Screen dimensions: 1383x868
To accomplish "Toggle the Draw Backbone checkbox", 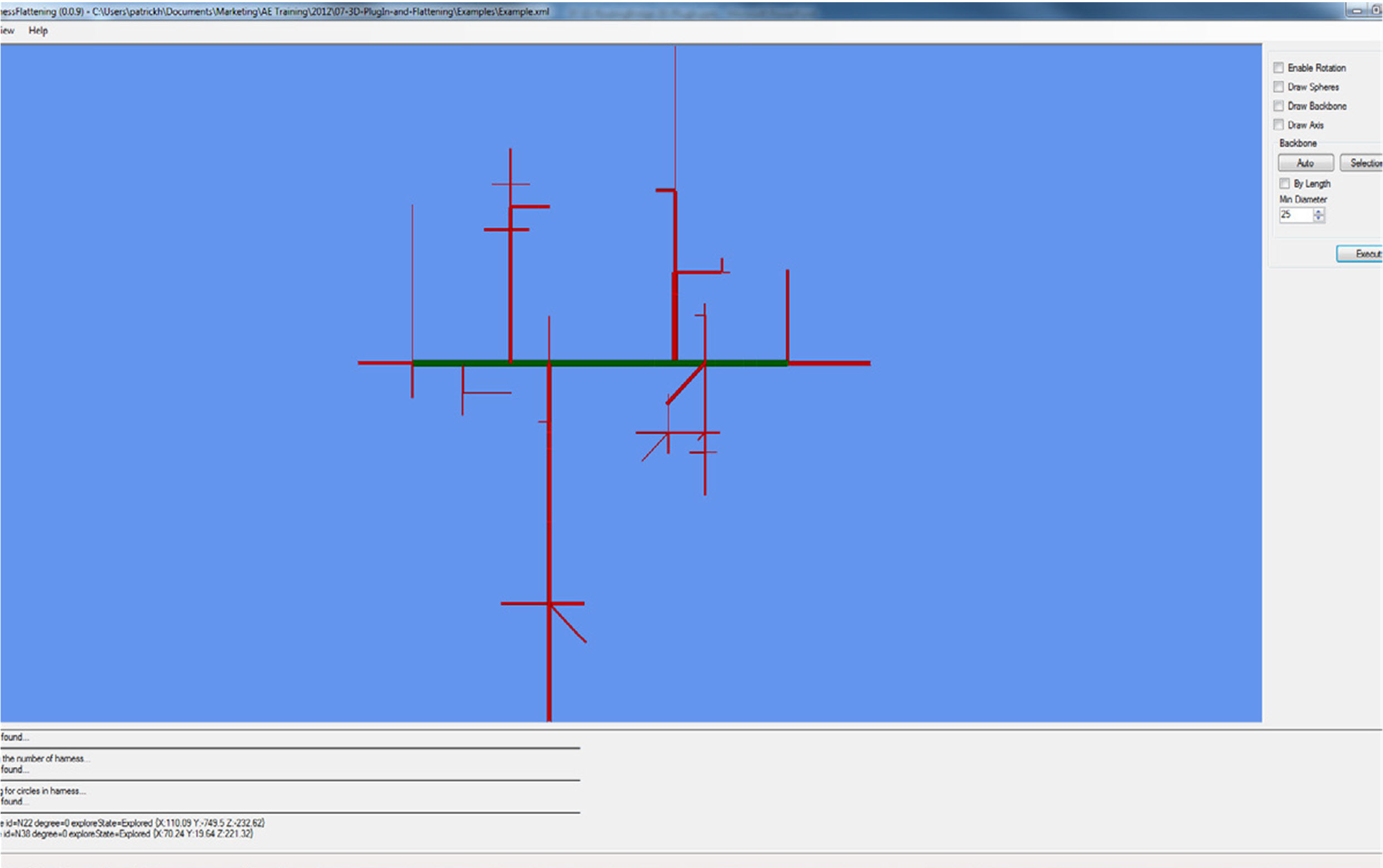I will (1278, 106).
